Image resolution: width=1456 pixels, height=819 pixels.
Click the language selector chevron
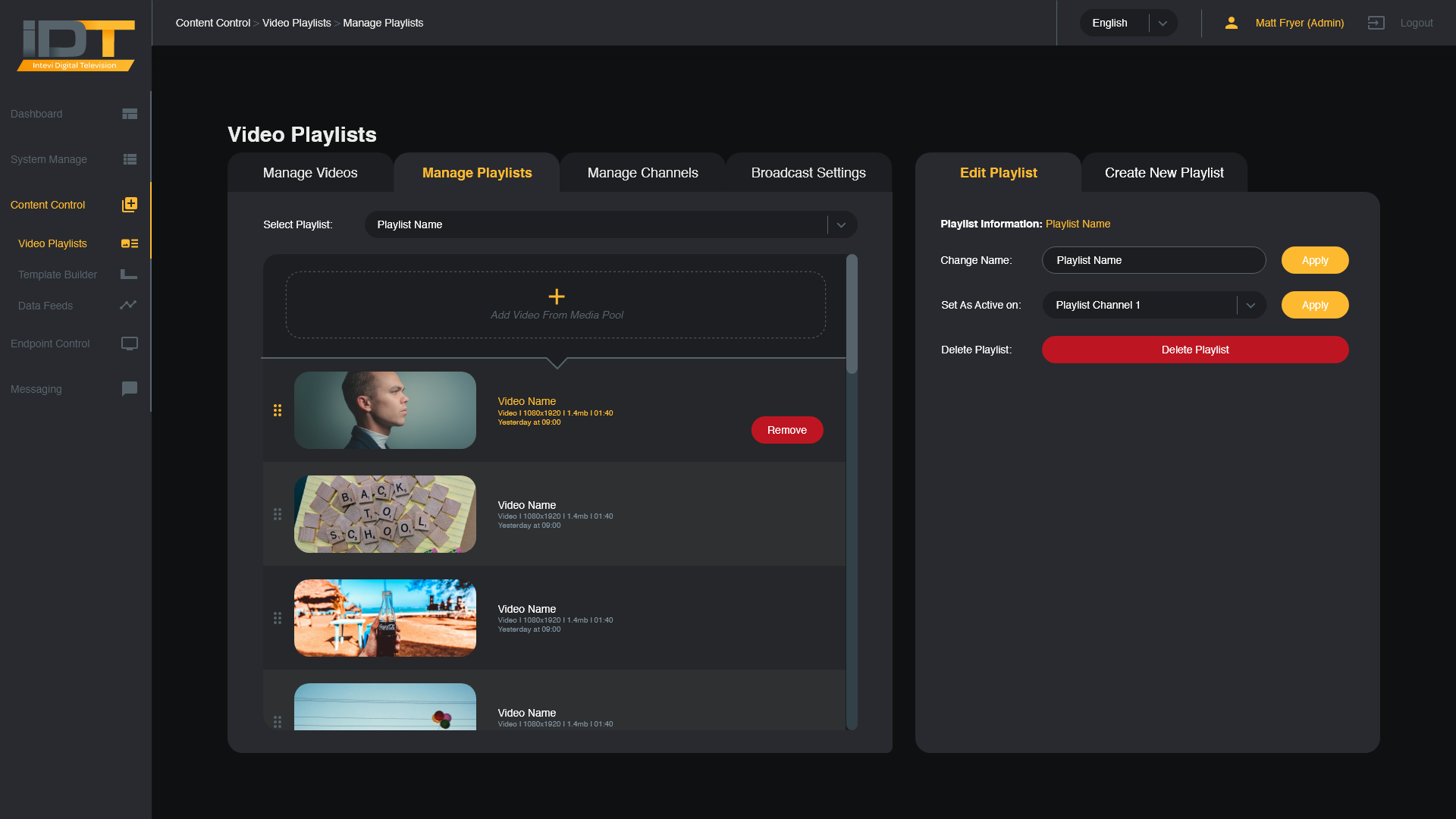(x=1163, y=24)
